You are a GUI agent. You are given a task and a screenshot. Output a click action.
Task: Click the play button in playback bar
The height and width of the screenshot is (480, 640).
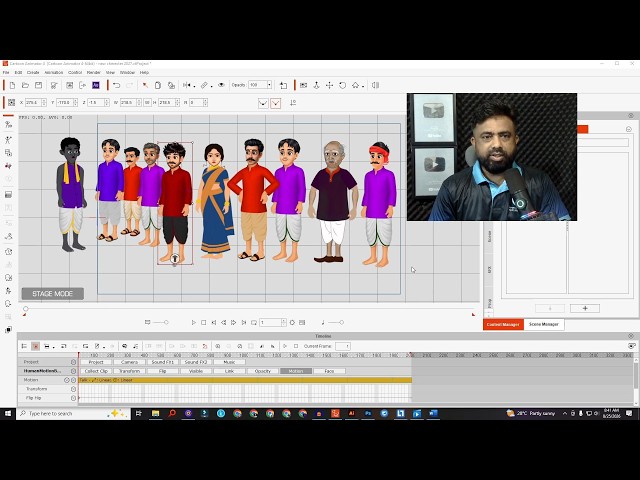click(x=194, y=322)
